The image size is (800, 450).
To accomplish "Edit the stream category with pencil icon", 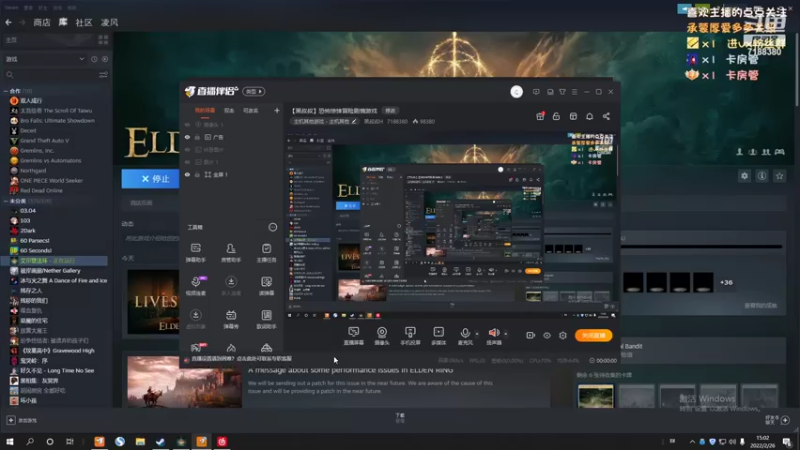I will 354,121.
